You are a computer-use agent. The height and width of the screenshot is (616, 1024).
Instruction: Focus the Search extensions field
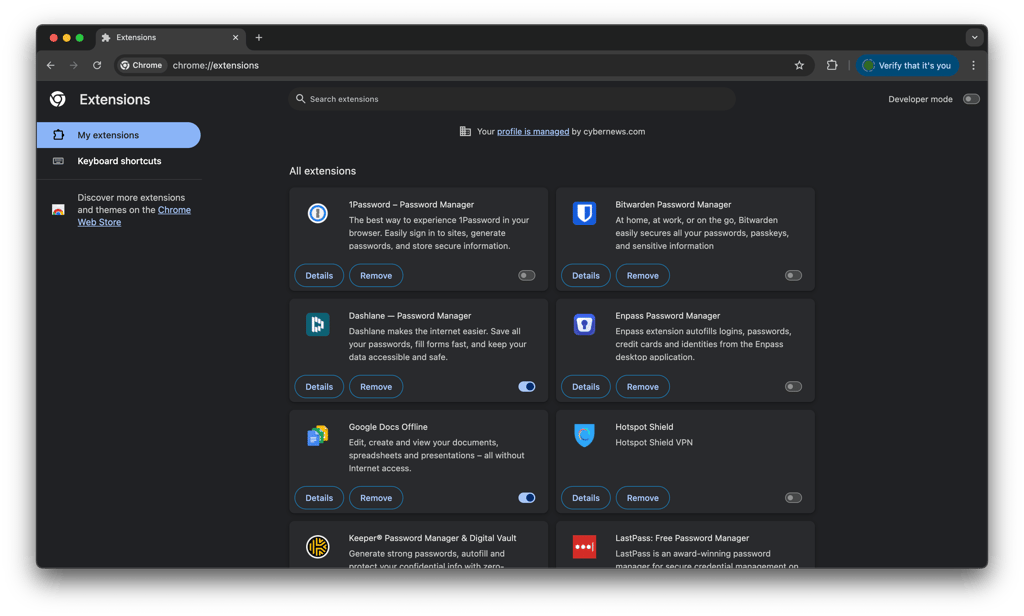click(512, 99)
